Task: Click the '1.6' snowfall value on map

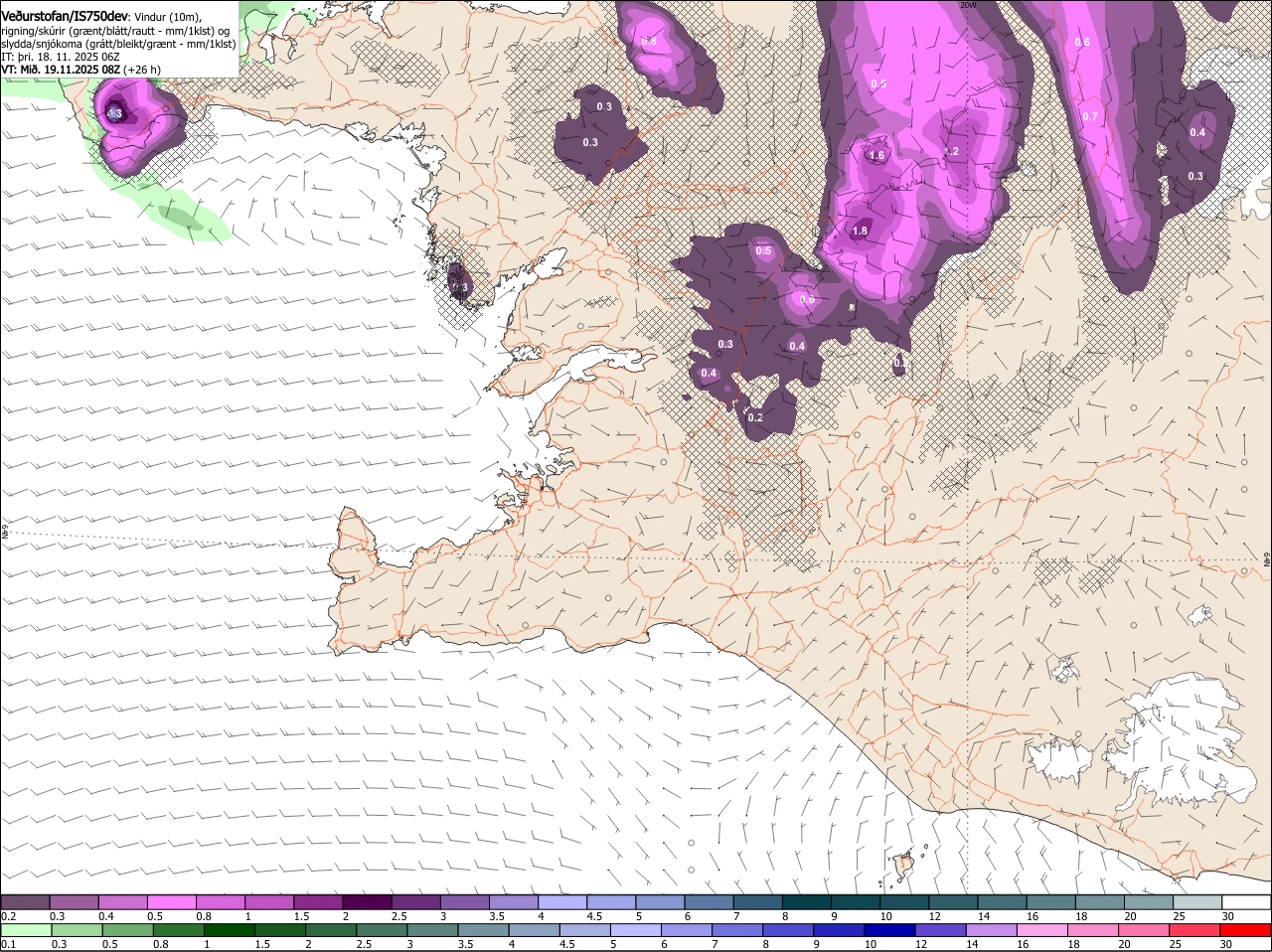Action: (877, 155)
